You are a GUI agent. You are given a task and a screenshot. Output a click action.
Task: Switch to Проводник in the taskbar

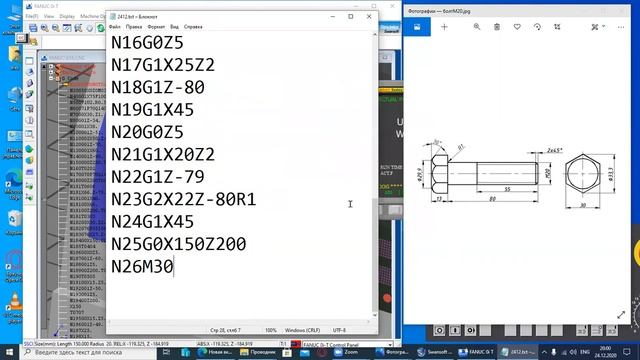258,352
